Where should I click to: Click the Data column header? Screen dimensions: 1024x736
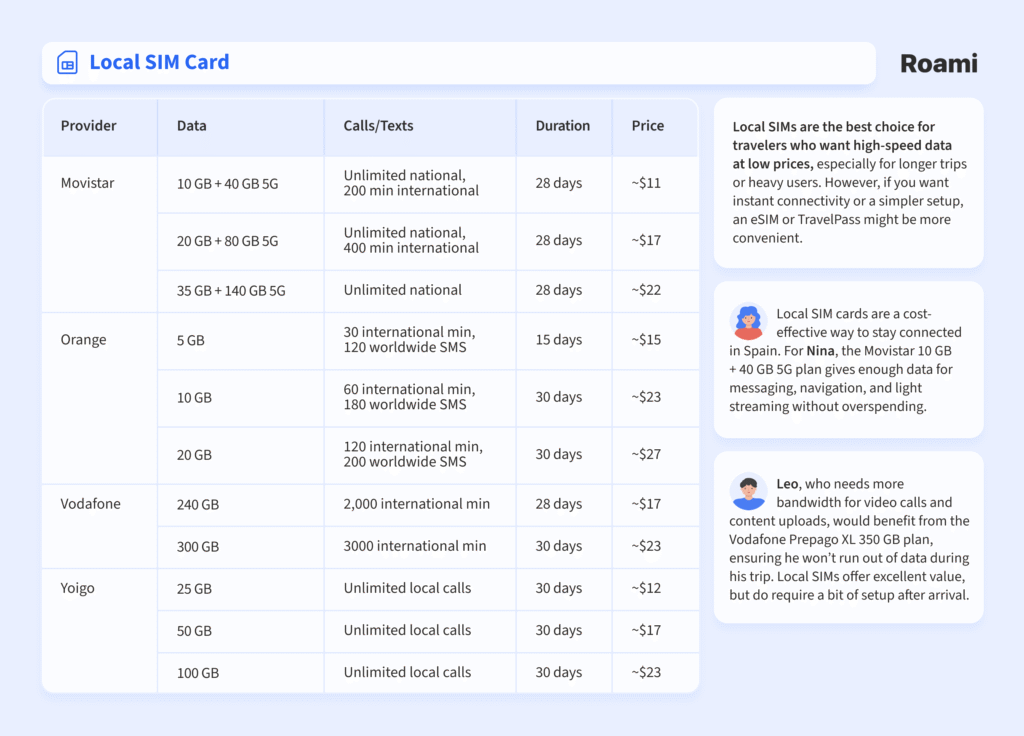click(192, 126)
